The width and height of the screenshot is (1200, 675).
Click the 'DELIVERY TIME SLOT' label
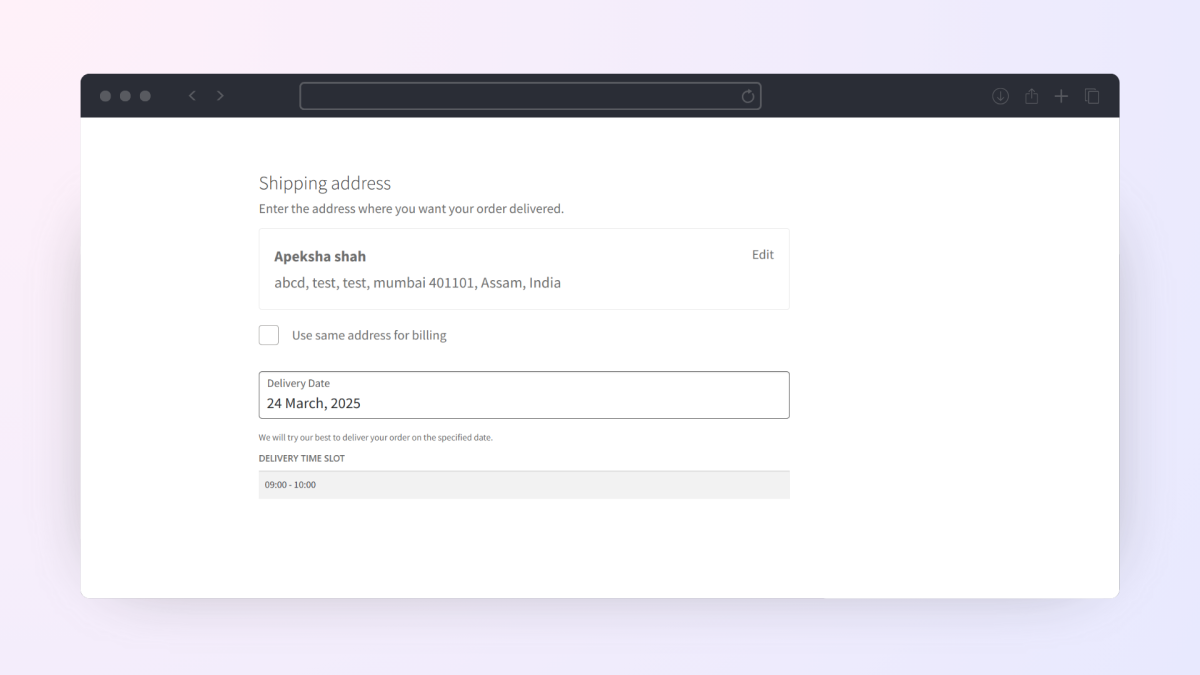(x=302, y=459)
